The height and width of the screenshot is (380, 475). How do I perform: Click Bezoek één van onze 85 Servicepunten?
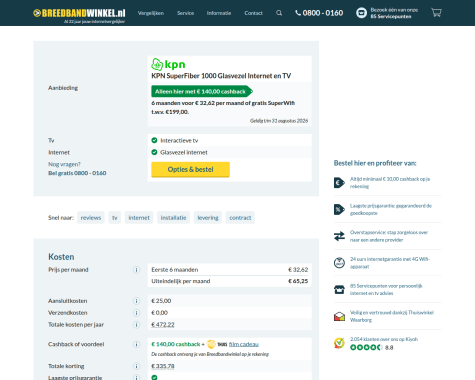coord(394,13)
